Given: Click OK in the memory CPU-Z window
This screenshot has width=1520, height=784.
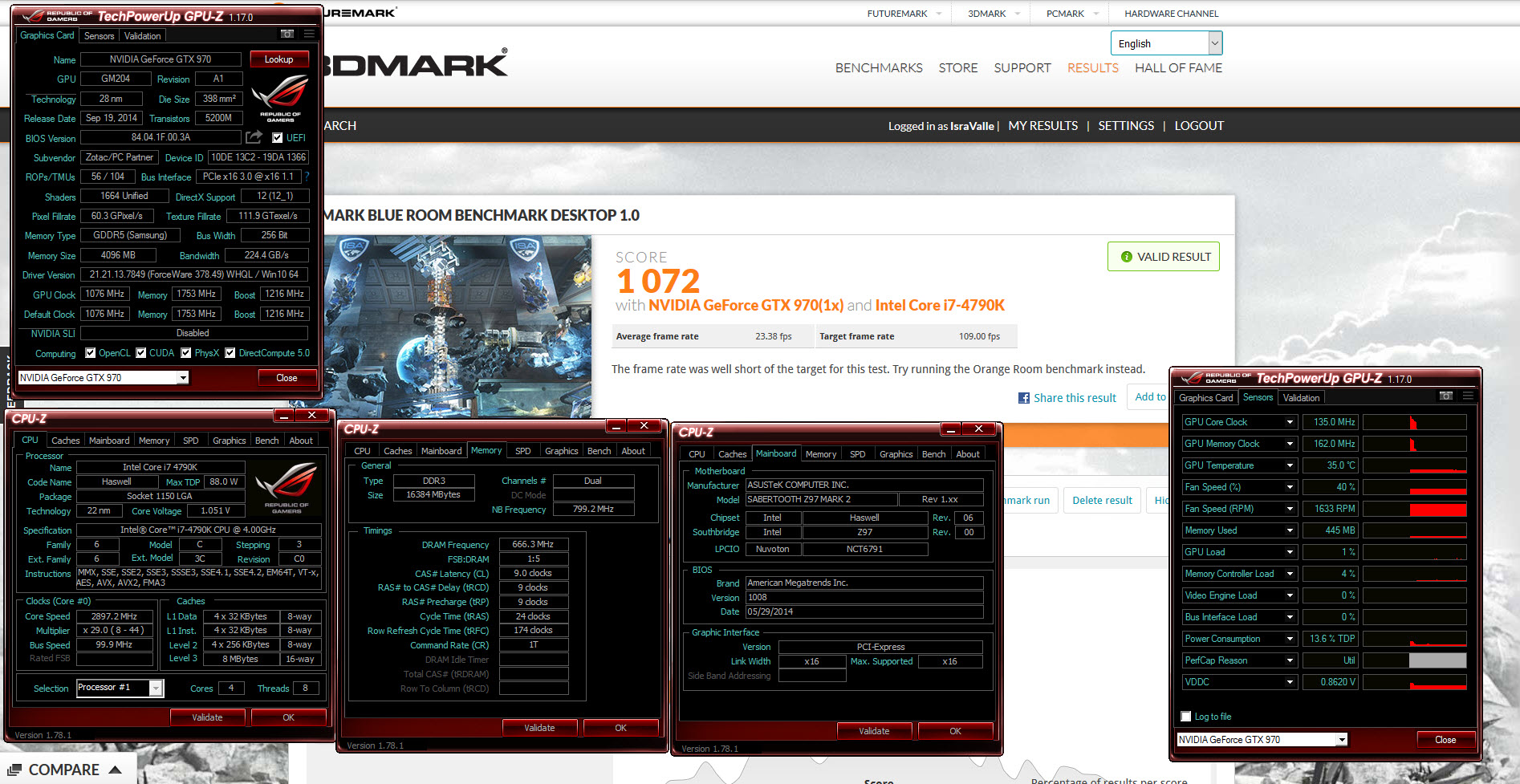Looking at the screenshot, I should 620,728.
